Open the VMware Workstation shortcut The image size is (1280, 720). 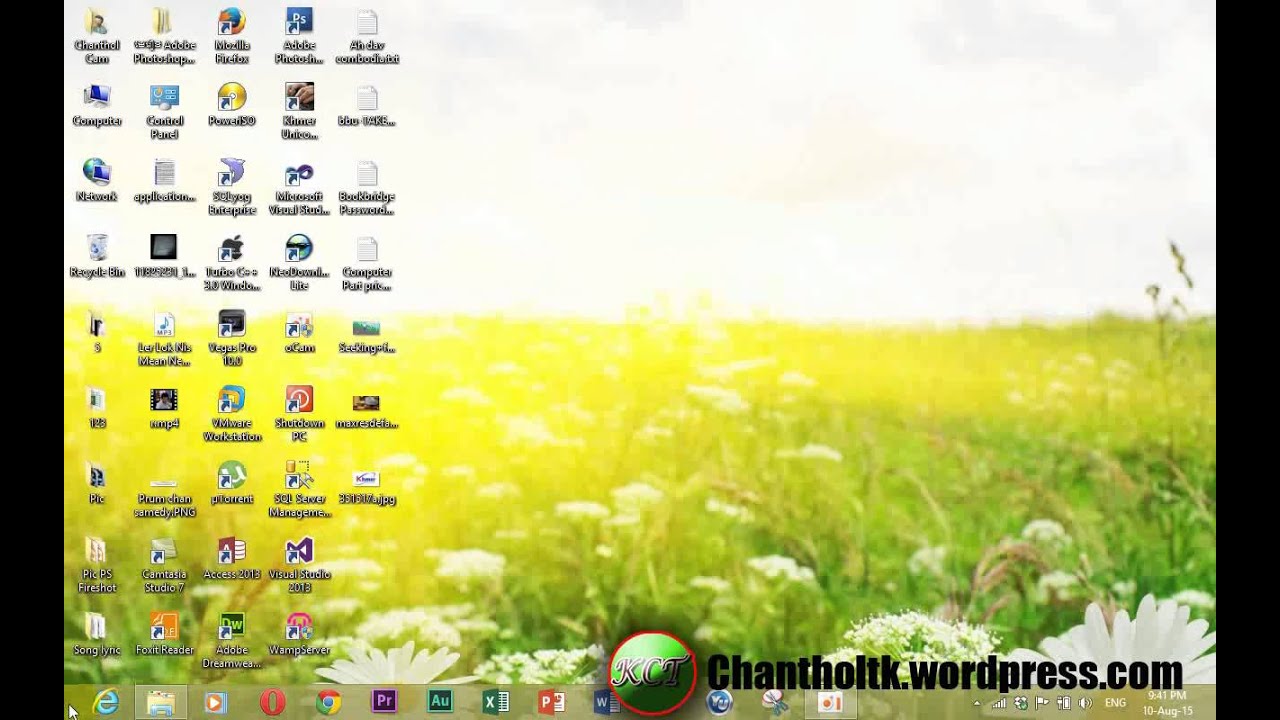[232, 414]
